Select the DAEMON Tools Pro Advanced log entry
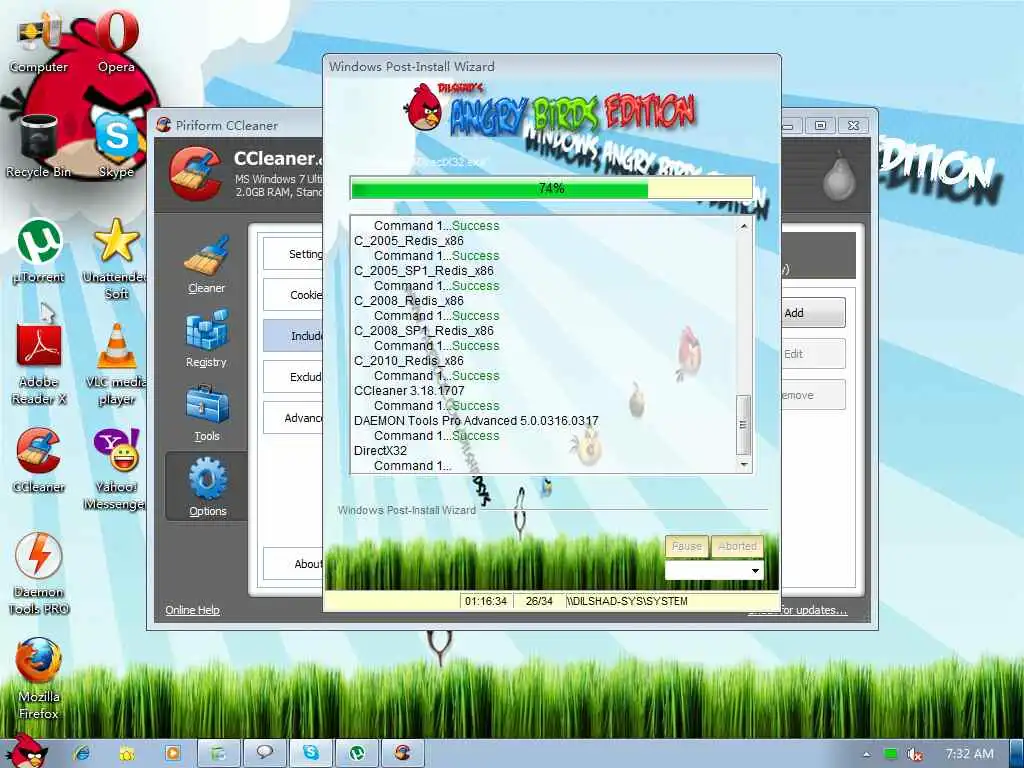This screenshot has height=768, width=1024. (x=476, y=421)
